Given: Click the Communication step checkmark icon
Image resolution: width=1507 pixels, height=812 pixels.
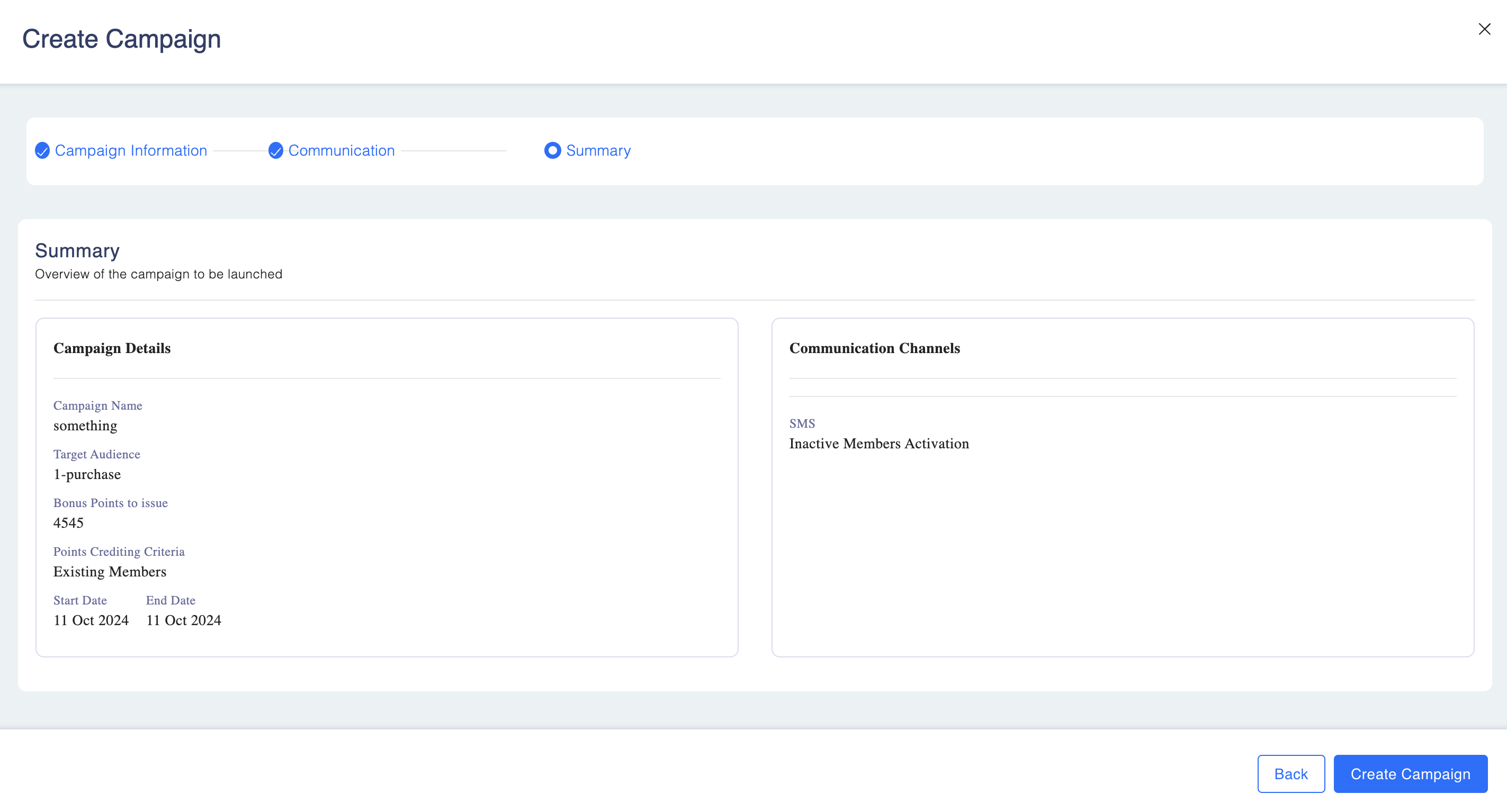Looking at the screenshot, I should [275, 151].
